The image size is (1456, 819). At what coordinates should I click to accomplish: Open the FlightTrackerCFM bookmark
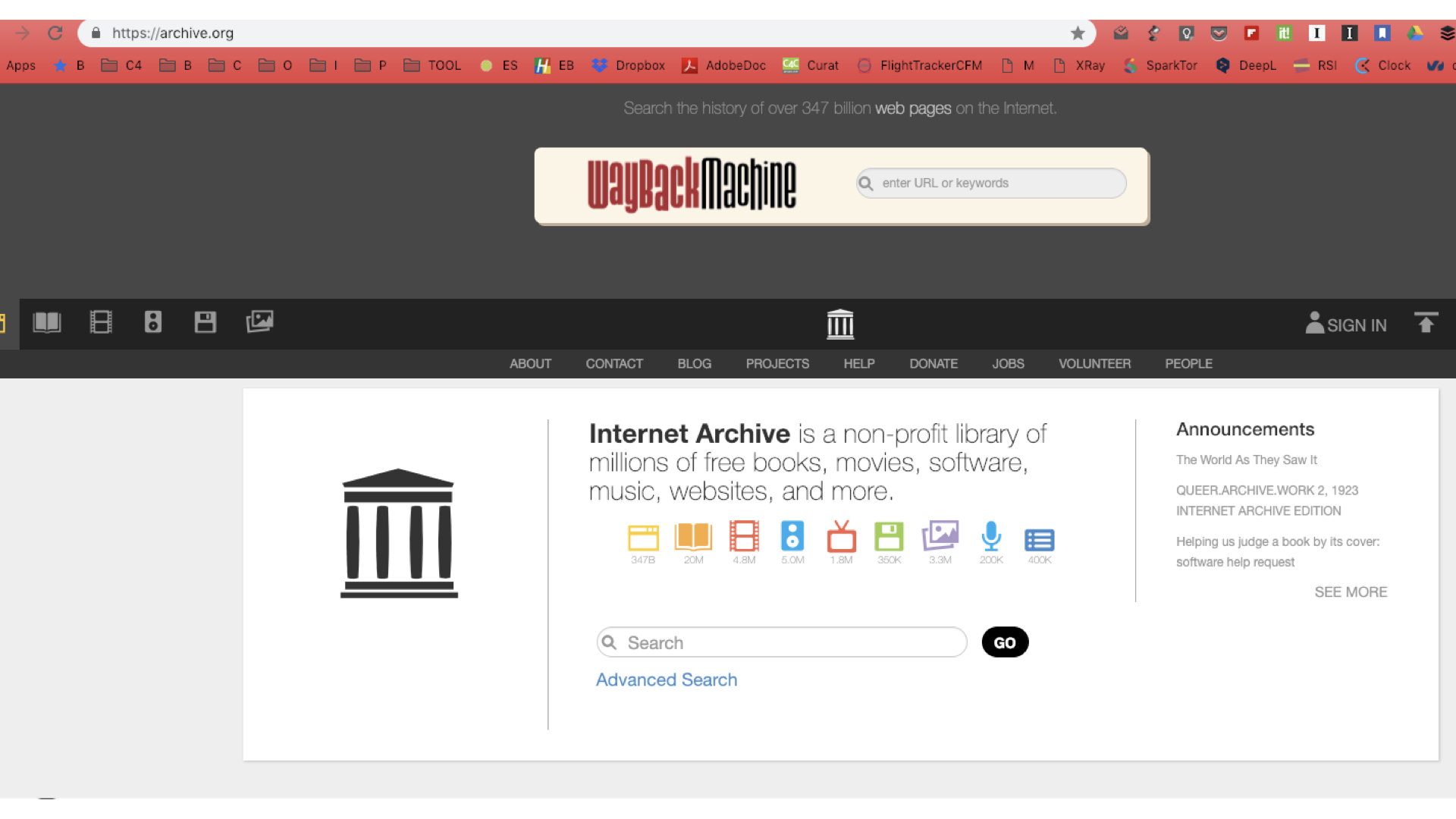[920, 65]
